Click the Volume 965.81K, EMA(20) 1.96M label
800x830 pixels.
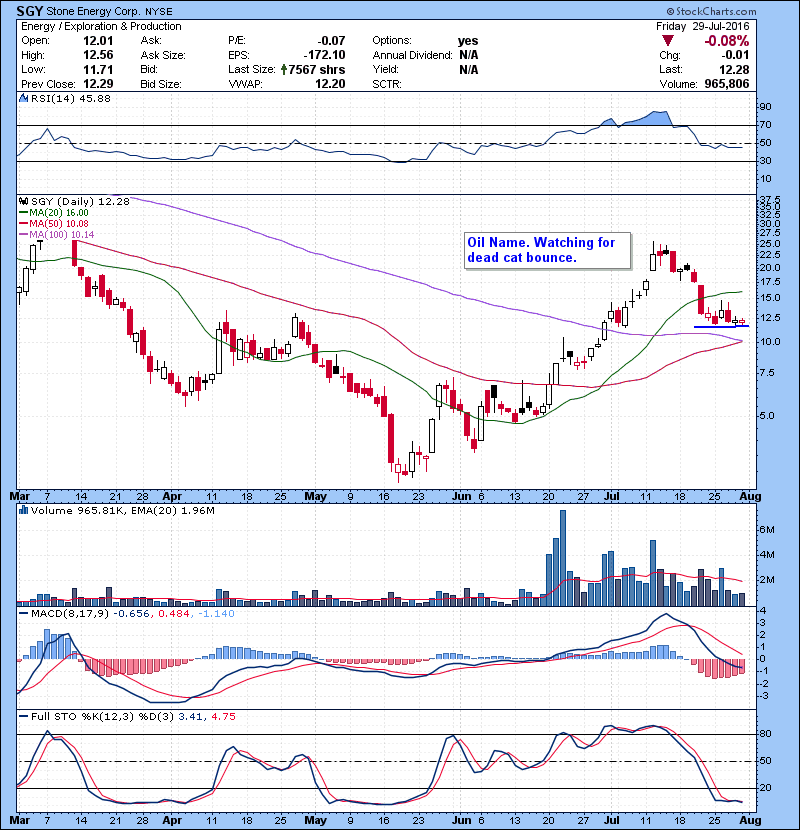pyautogui.click(x=123, y=510)
